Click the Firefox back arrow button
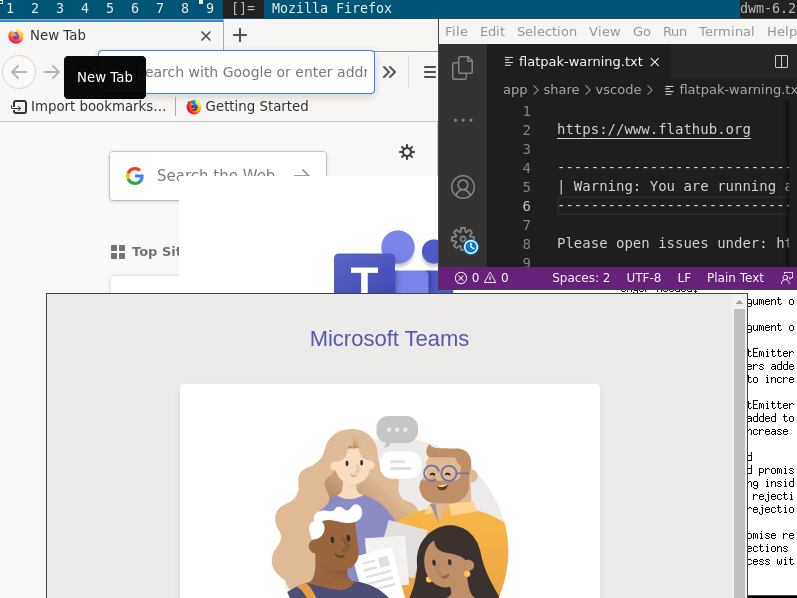797x598 pixels. click(x=19, y=72)
